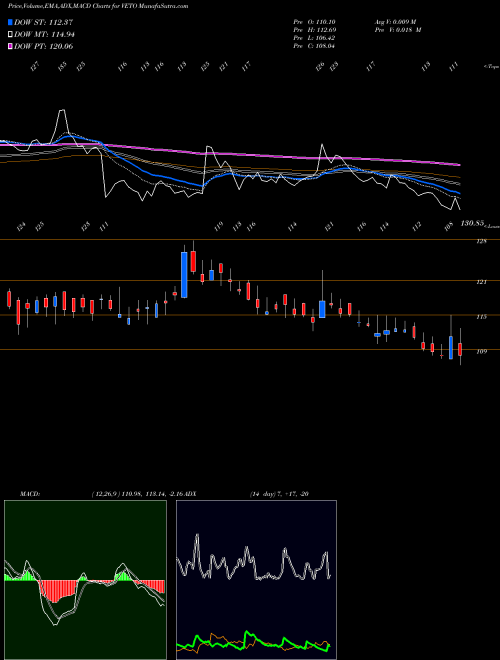Click the large red MACD histogram block
The height and width of the screenshot is (660, 500).
point(58,591)
